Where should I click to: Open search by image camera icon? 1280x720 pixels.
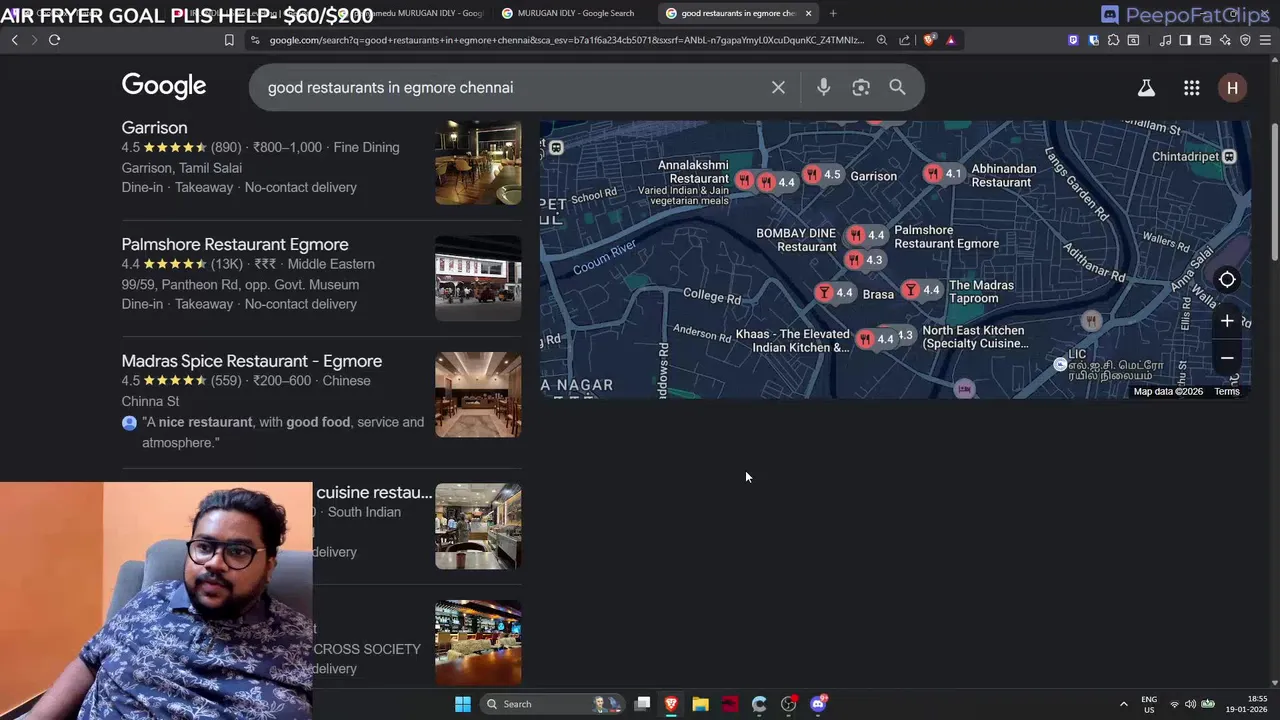(861, 87)
